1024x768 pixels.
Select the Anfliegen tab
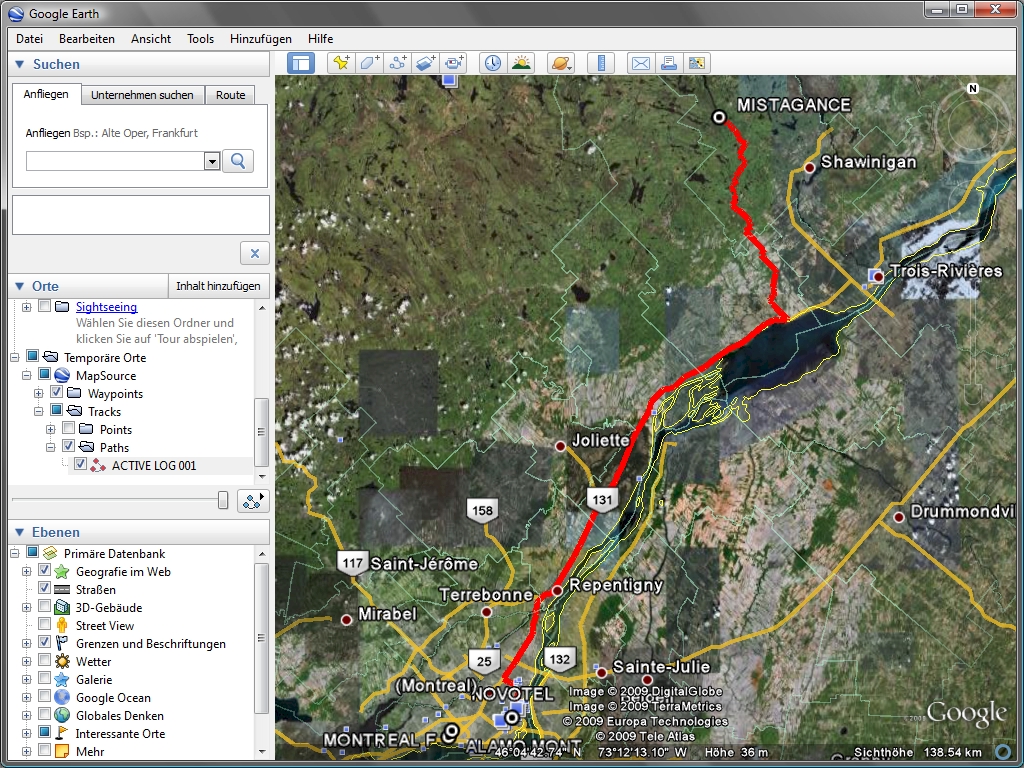pyautogui.click(x=46, y=94)
